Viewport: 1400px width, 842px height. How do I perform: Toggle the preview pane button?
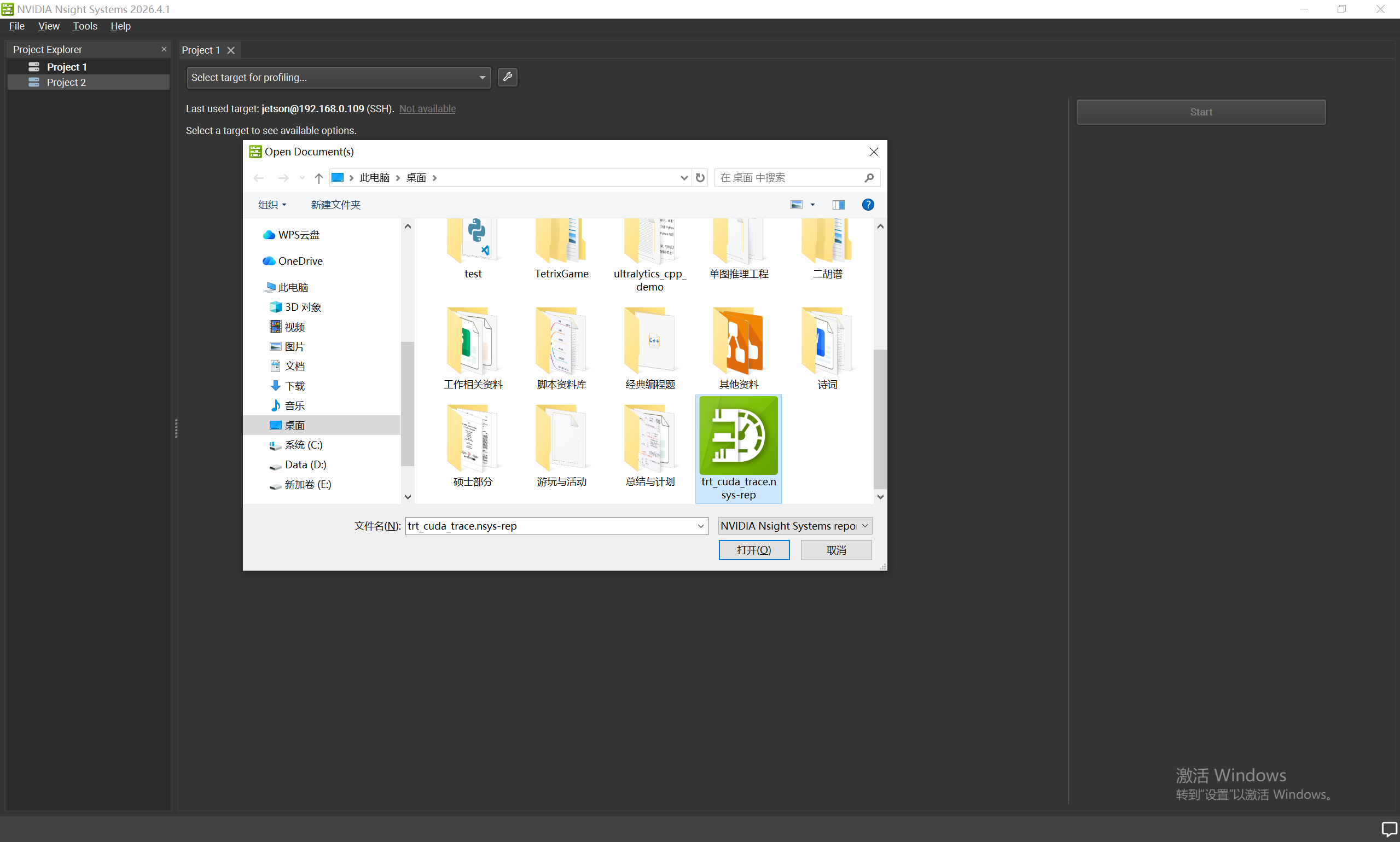pyautogui.click(x=838, y=205)
